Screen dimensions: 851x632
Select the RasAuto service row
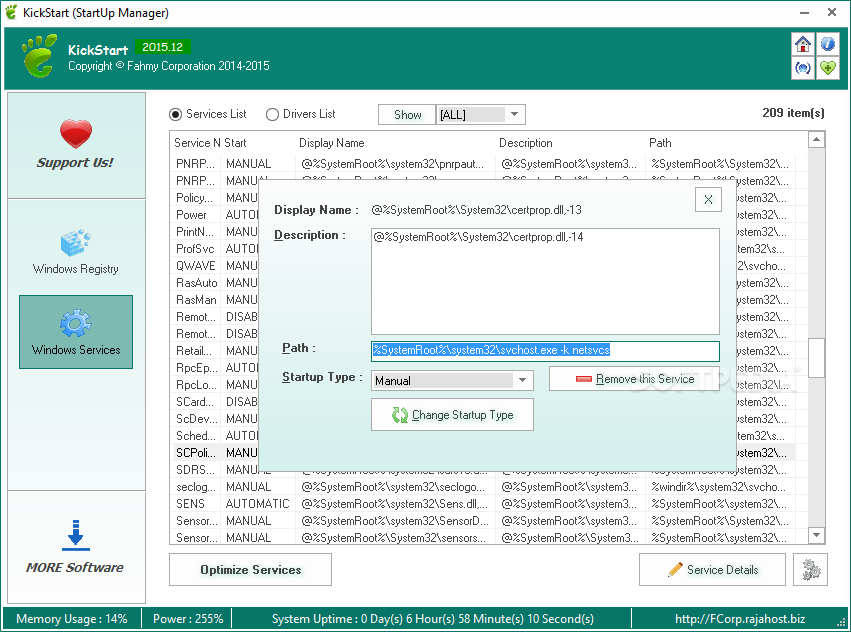[x=214, y=283]
